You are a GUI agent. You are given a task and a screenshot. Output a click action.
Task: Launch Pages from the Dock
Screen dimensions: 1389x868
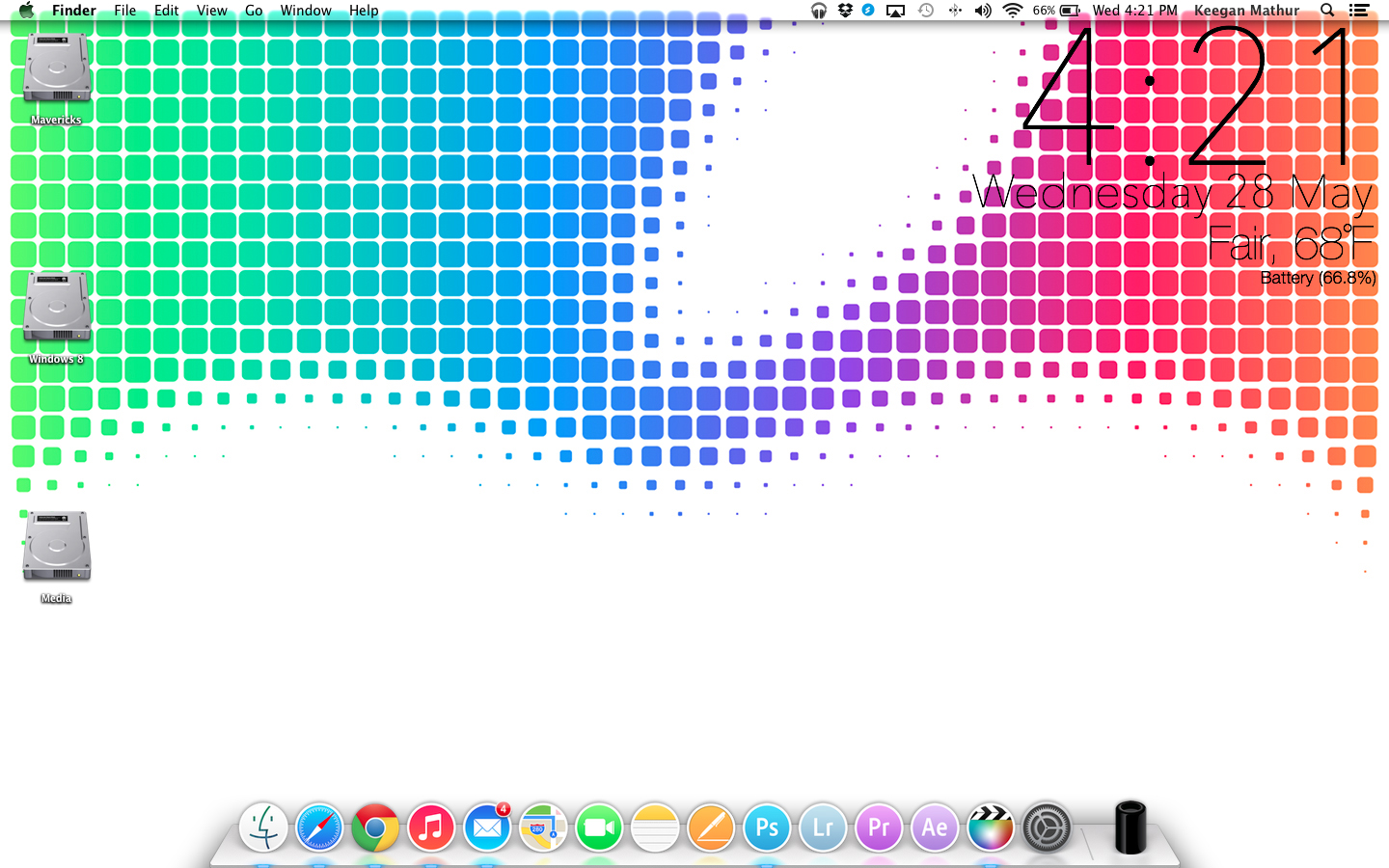(711, 827)
